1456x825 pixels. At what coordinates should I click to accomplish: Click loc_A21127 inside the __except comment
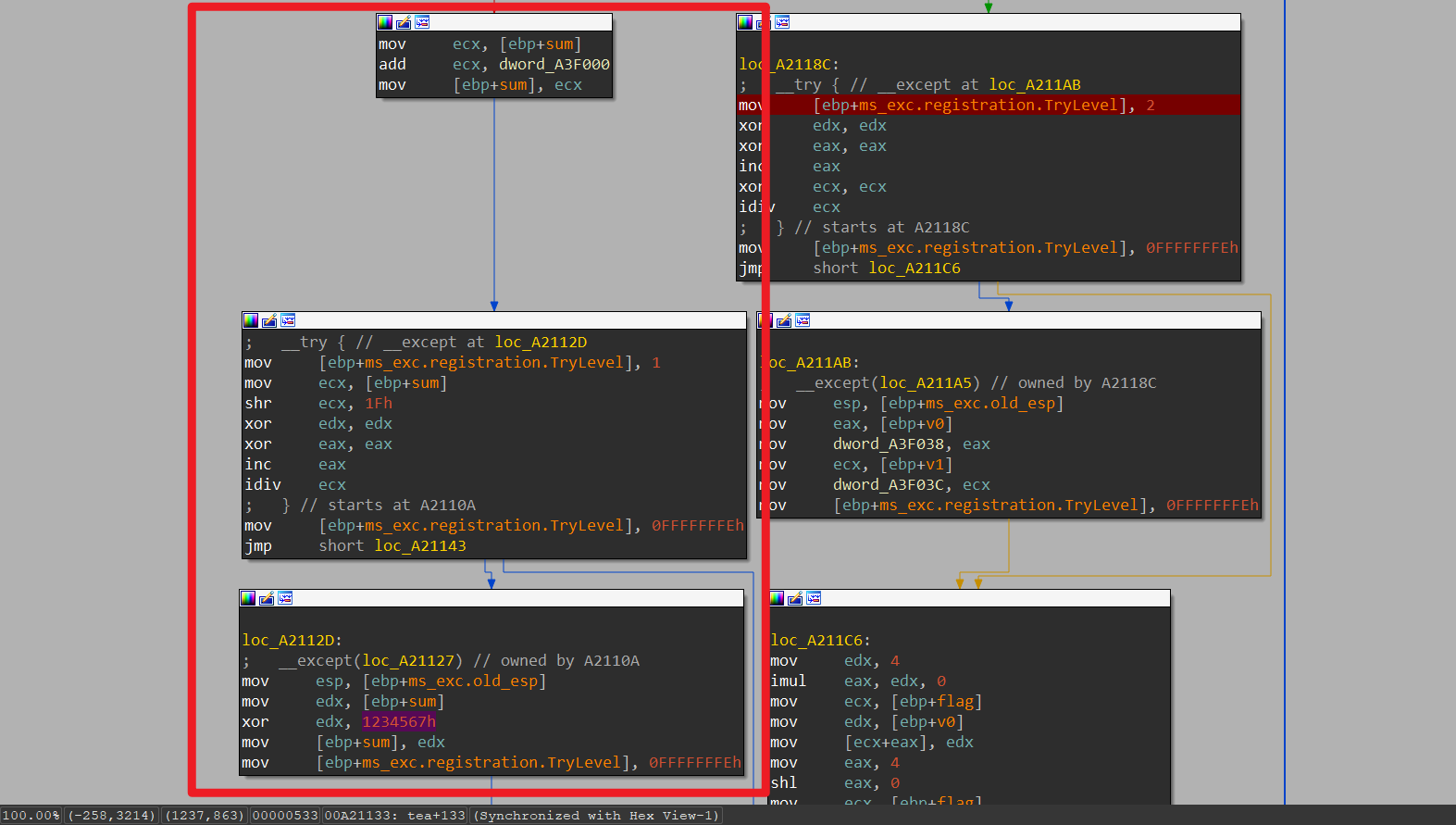tap(407, 661)
